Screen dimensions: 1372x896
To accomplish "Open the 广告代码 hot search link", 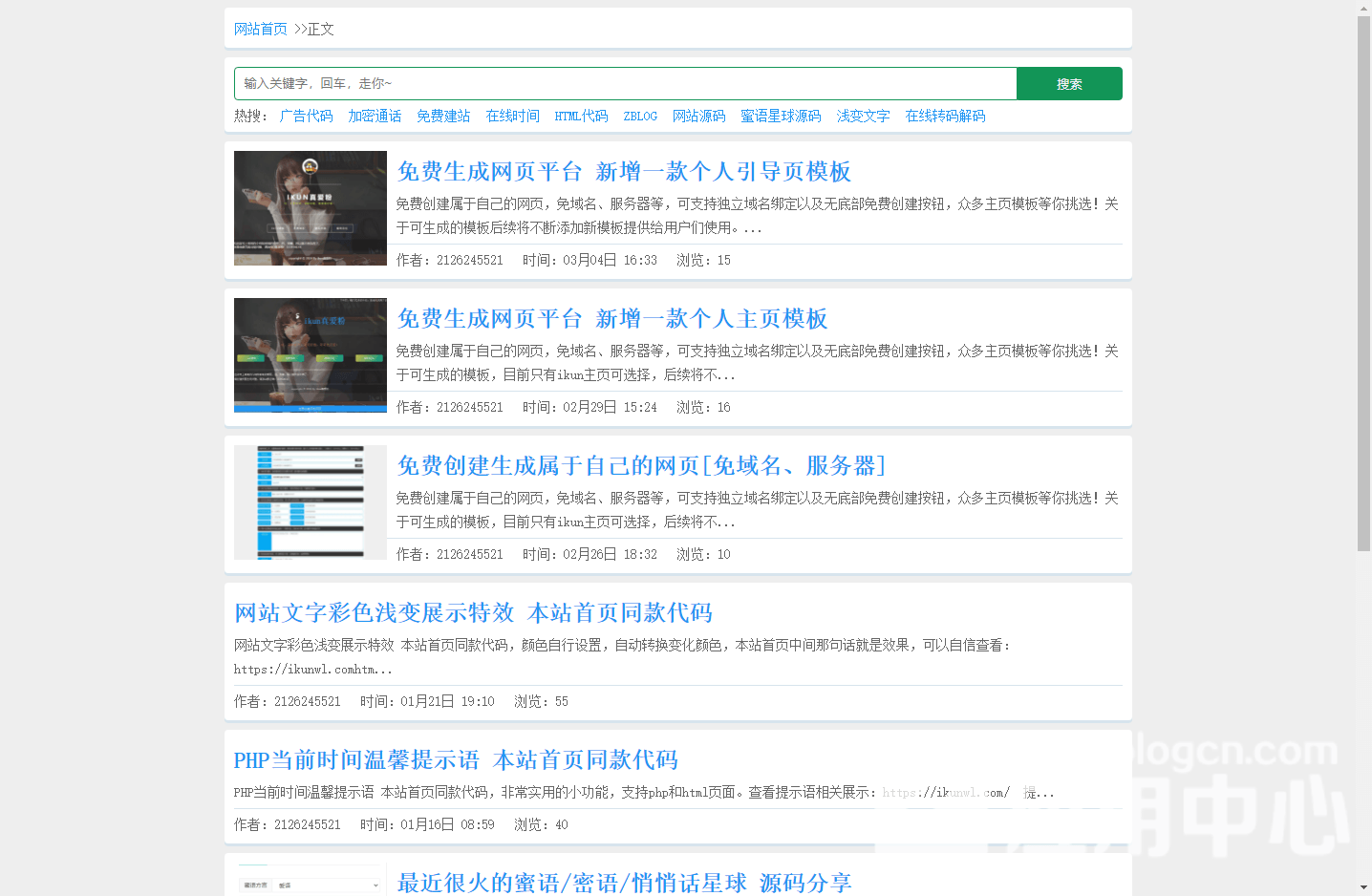I will click(x=306, y=117).
